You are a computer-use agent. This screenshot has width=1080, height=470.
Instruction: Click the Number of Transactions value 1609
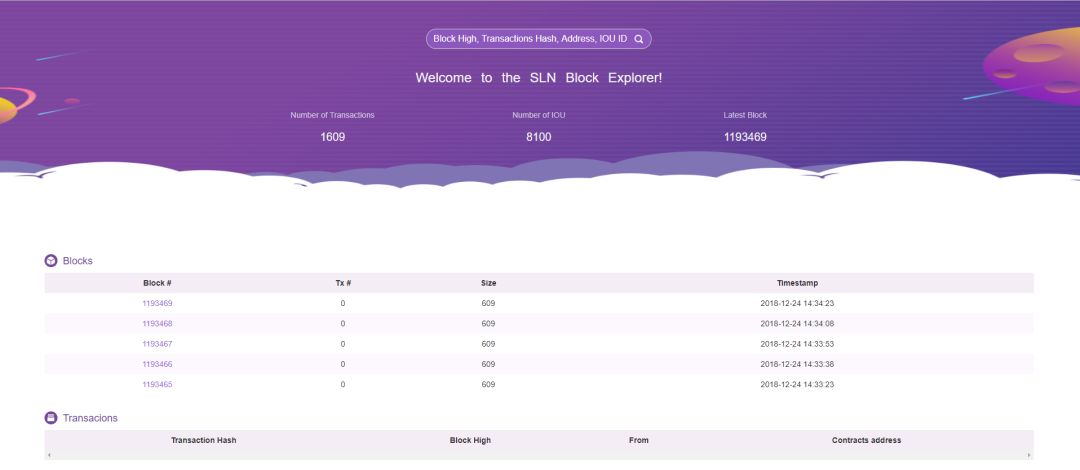point(332,137)
